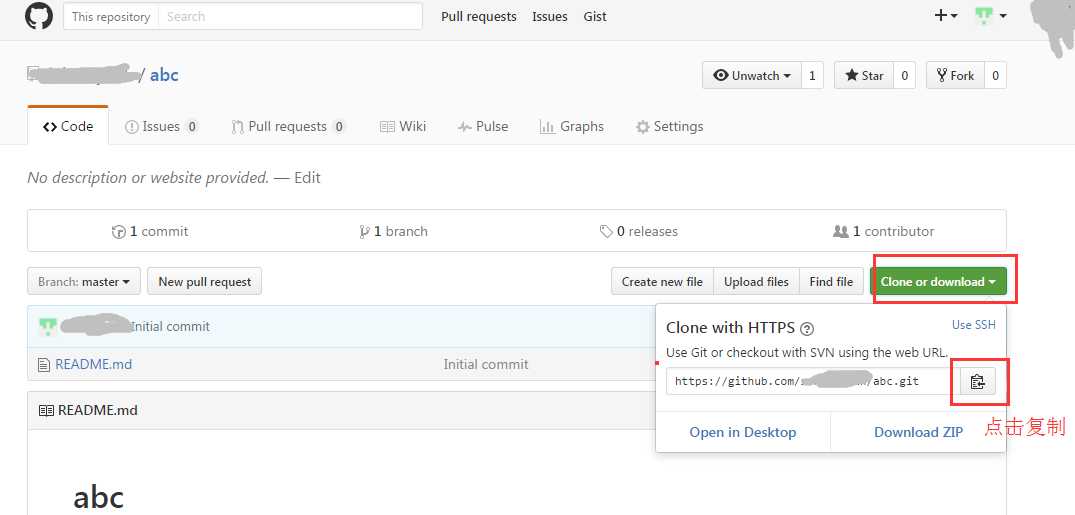The image size is (1075, 515).
Task: Copy clone URL with clipboard icon
Action: 978,381
